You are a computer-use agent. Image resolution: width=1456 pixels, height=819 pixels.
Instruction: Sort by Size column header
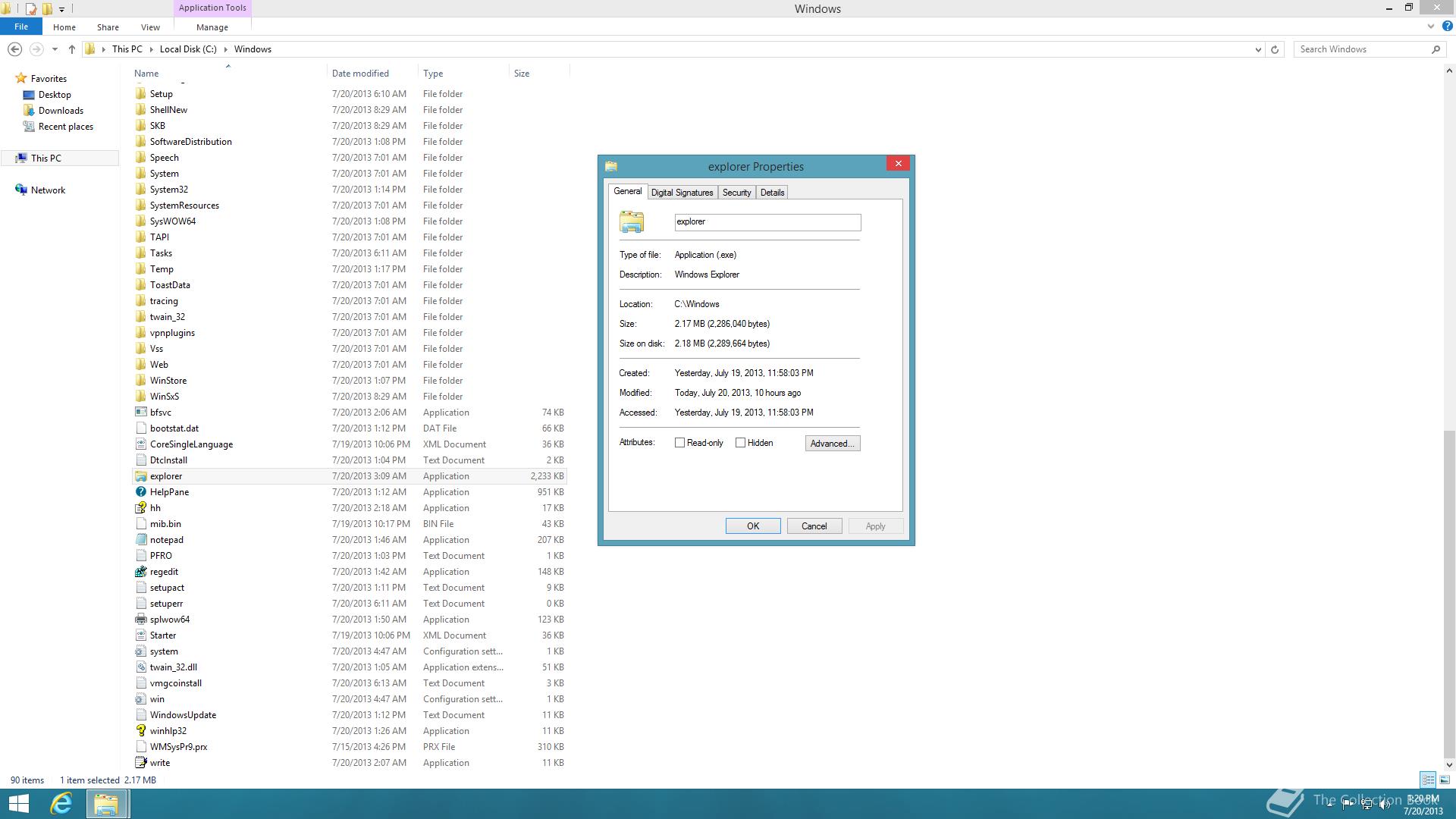point(539,74)
